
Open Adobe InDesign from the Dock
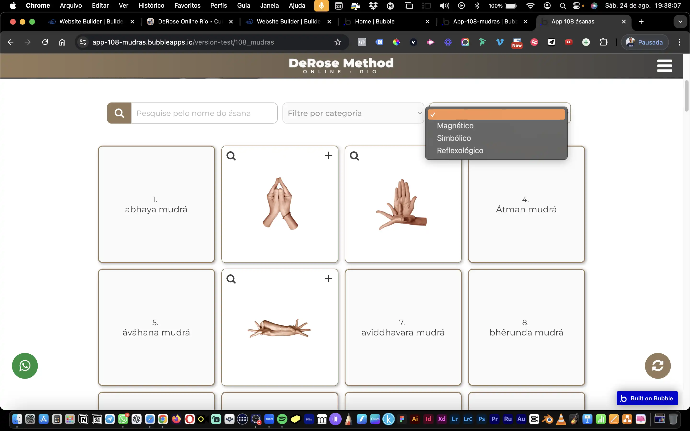(x=428, y=419)
